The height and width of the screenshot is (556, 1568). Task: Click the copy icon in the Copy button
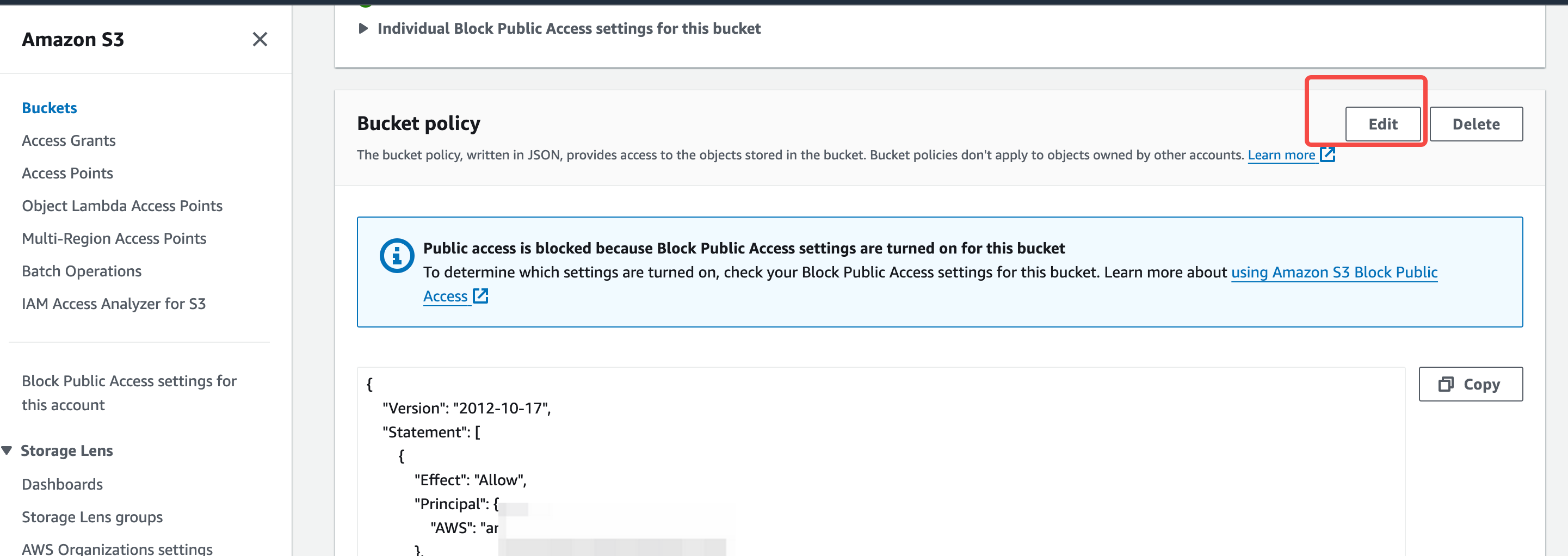pyautogui.click(x=1446, y=384)
